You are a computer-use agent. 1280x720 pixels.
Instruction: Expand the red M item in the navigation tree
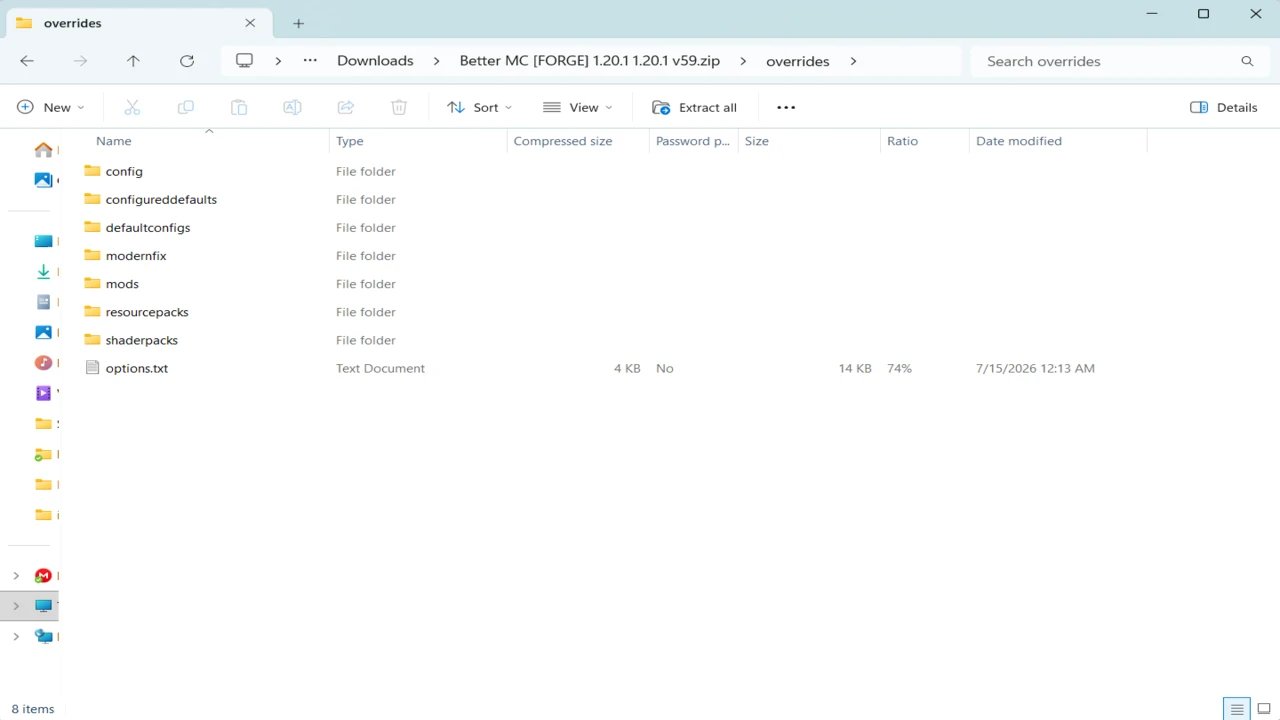16,576
